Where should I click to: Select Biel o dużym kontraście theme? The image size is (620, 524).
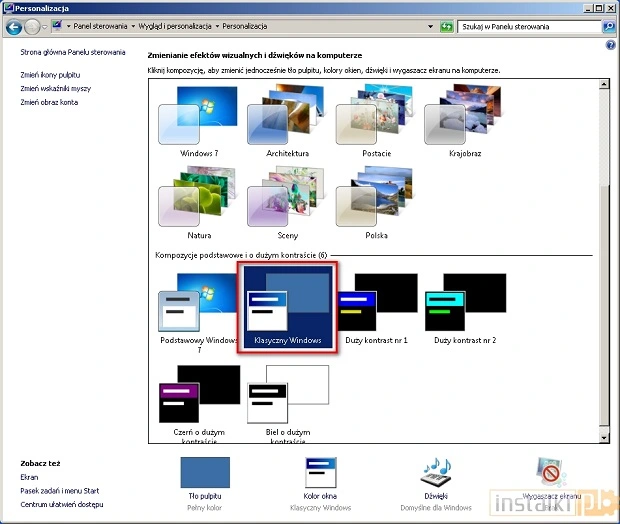pos(287,403)
